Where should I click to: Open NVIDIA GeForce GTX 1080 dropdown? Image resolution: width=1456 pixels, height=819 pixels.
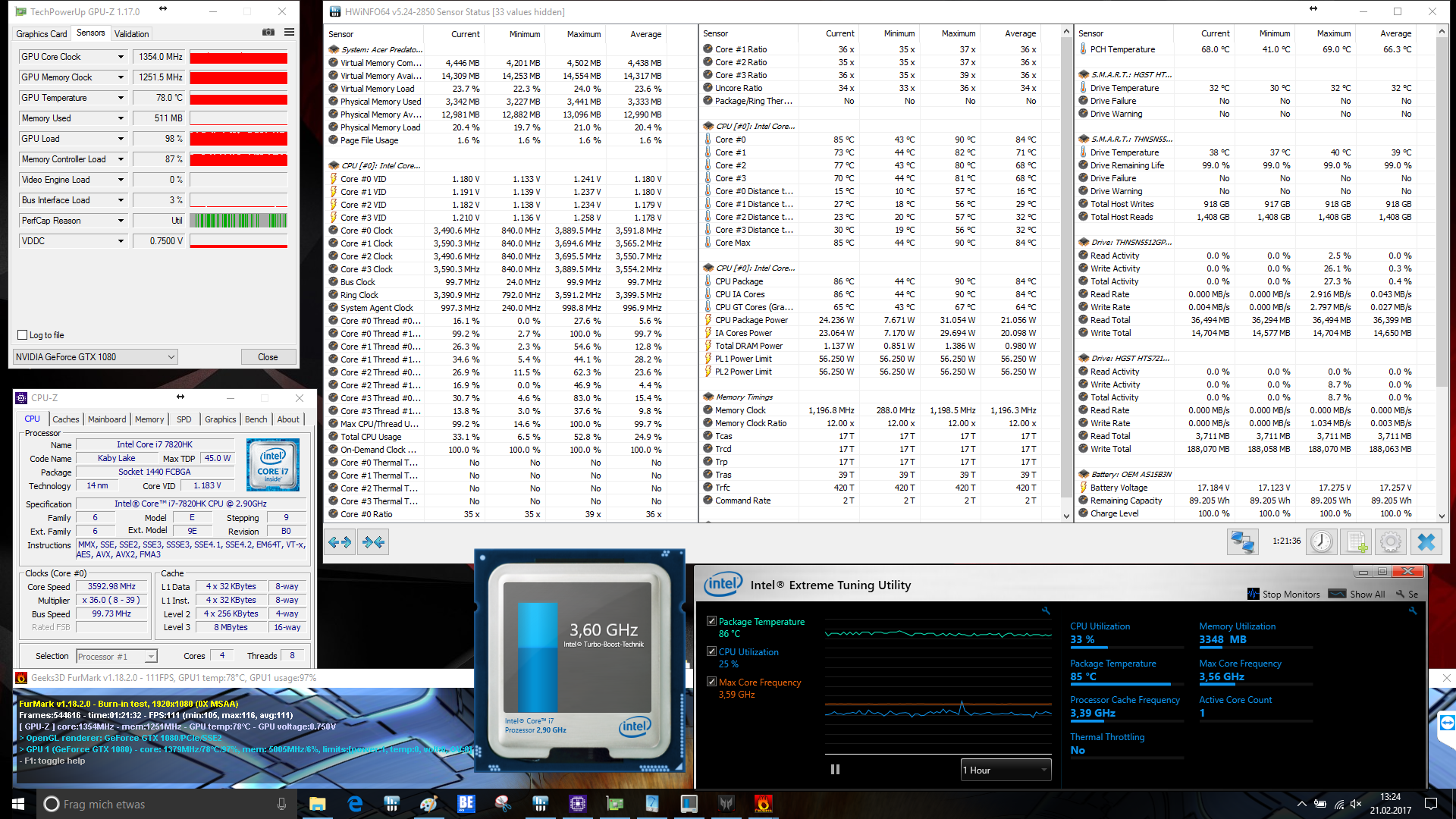[x=96, y=357]
